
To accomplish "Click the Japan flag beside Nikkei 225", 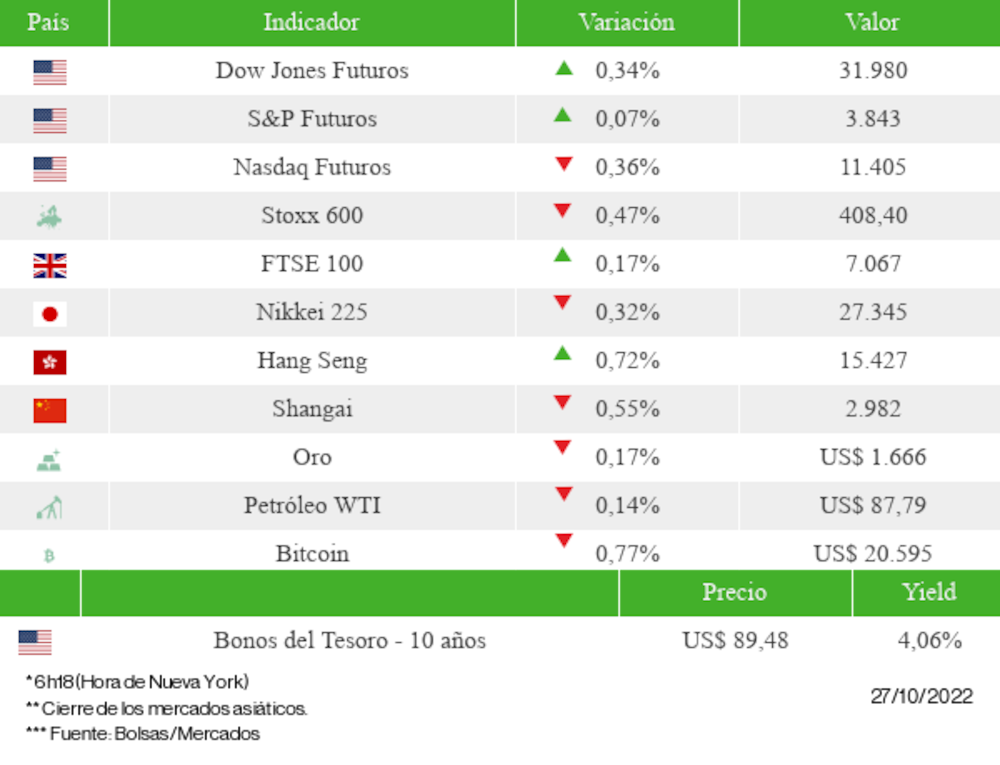I will pyautogui.click(x=49, y=314).
